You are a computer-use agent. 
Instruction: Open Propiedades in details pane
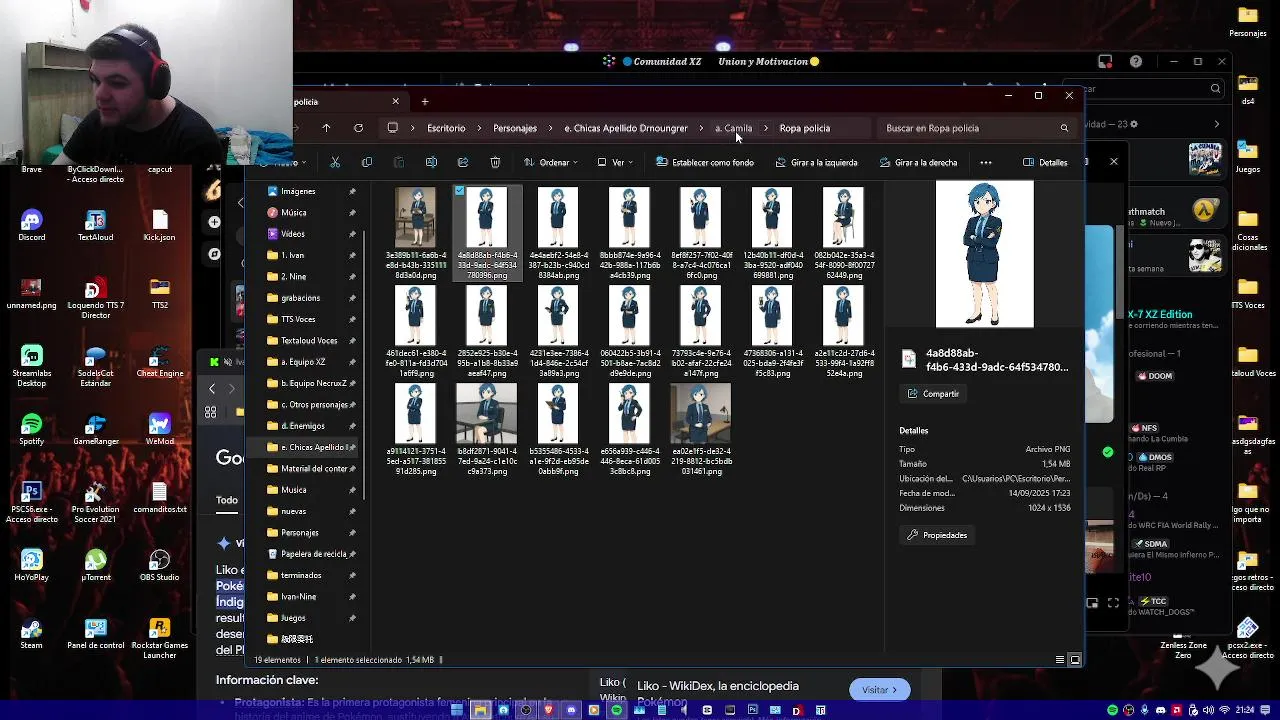coord(937,535)
